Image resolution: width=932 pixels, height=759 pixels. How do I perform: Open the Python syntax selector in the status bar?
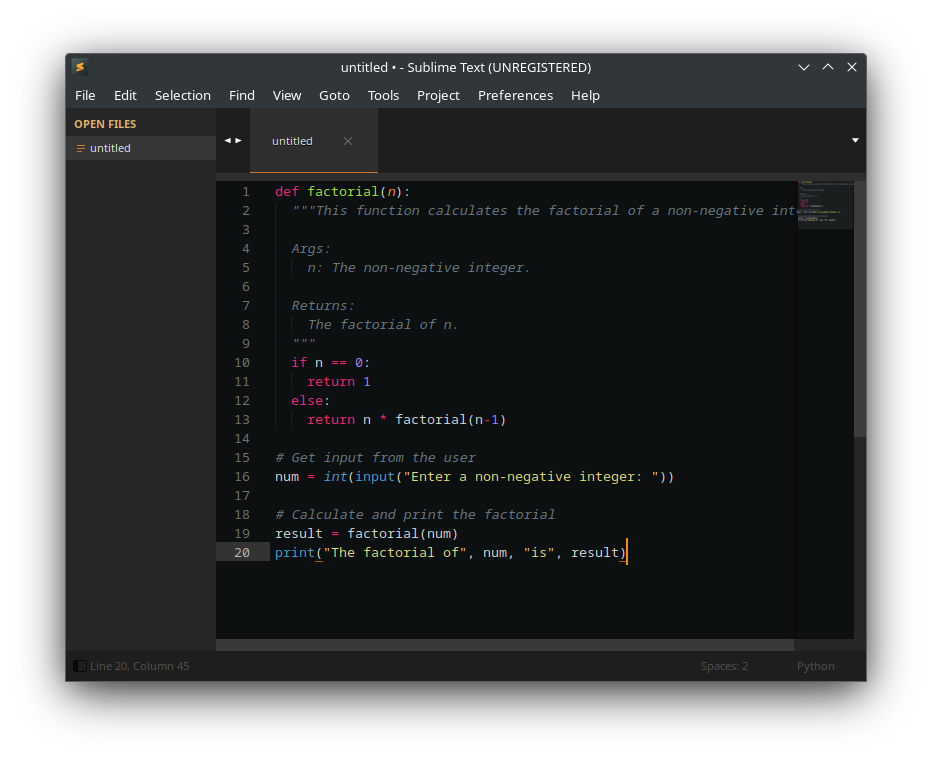coord(815,665)
